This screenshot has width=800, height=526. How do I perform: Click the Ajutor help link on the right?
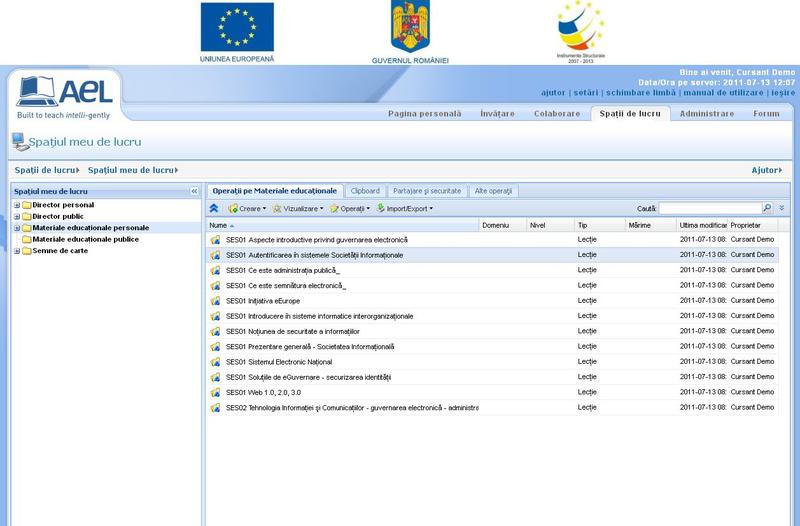[x=766, y=170]
